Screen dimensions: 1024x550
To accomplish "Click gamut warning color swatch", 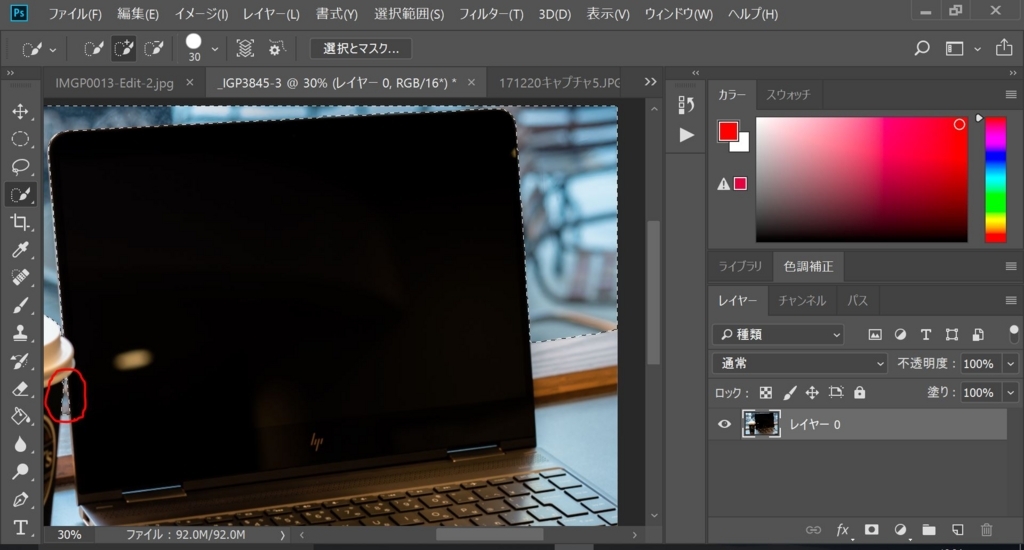I will pos(740,184).
